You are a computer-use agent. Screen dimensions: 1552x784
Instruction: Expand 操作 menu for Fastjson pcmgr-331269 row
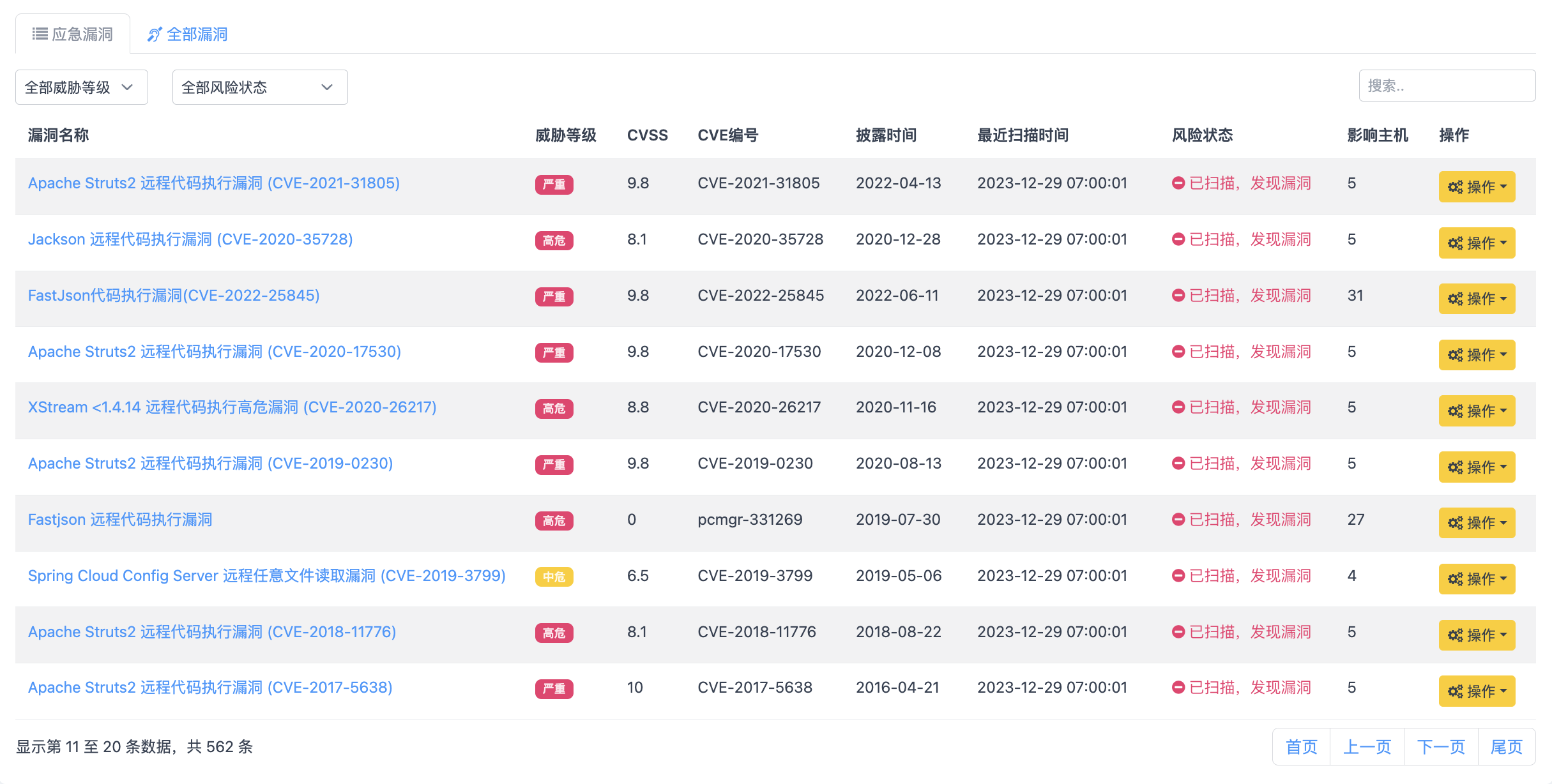tap(1476, 523)
